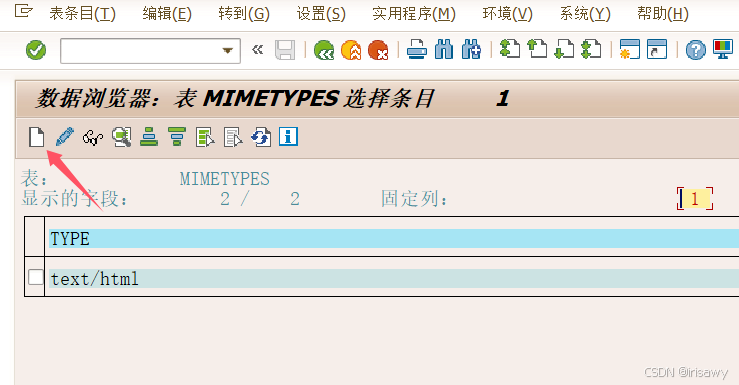Open the 表条目(T) menu
Image resolution: width=739 pixels, height=385 pixels.
click(82, 14)
